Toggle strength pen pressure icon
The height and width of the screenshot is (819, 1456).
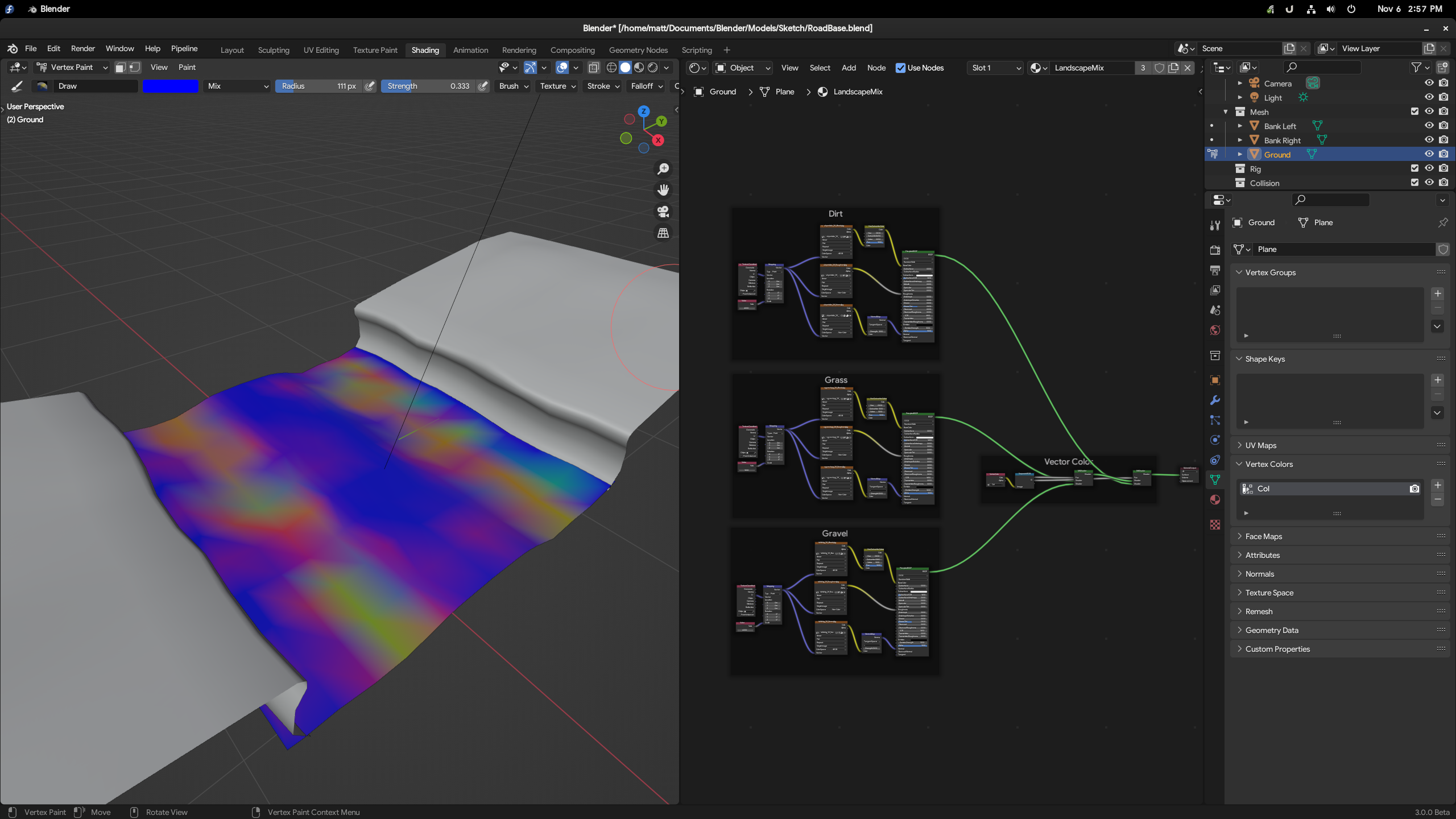click(x=483, y=86)
